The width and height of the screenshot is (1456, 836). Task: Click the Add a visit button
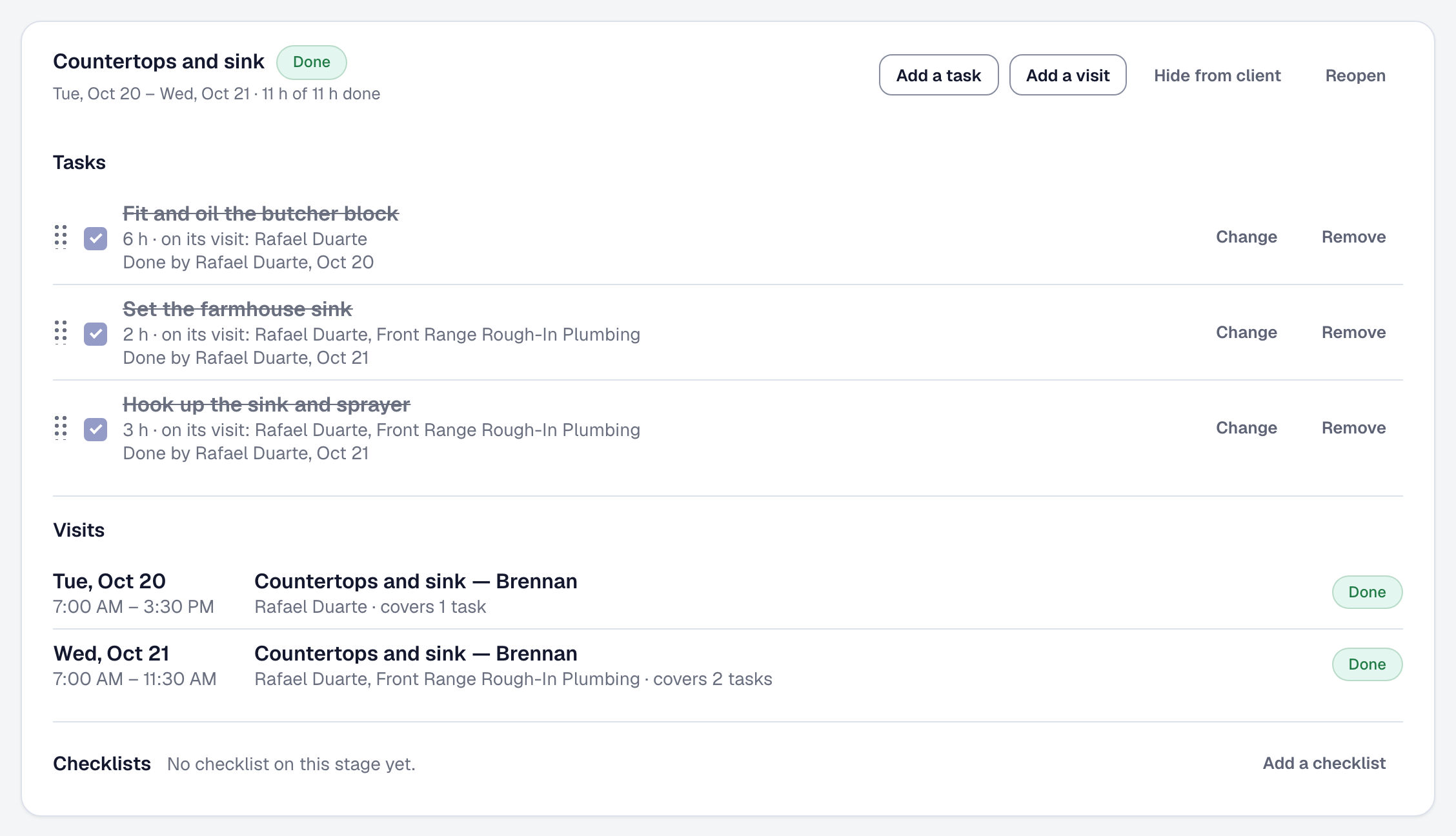[1067, 75]
